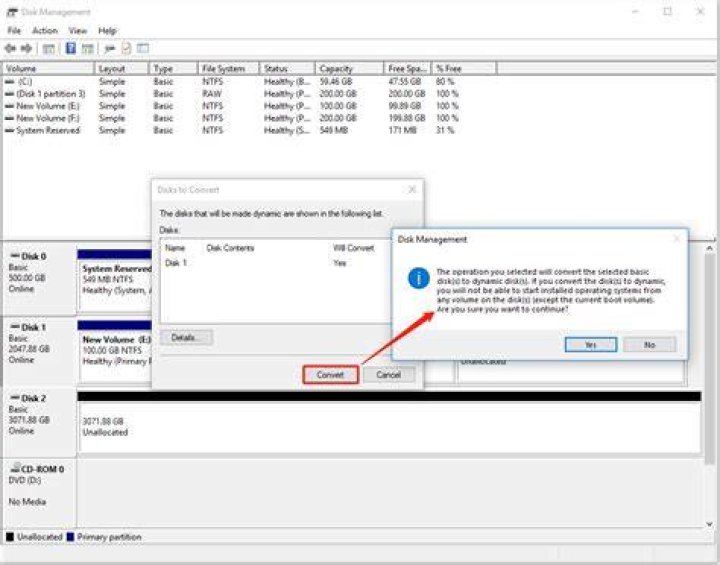Sort by the Status column header
This screenshot has height=565, width=720.
coord(287,68)
